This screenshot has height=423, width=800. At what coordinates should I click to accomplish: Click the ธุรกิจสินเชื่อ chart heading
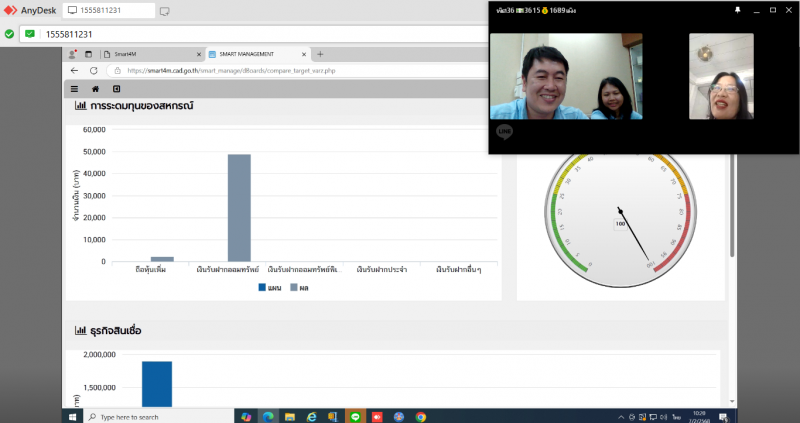point(115,331)
